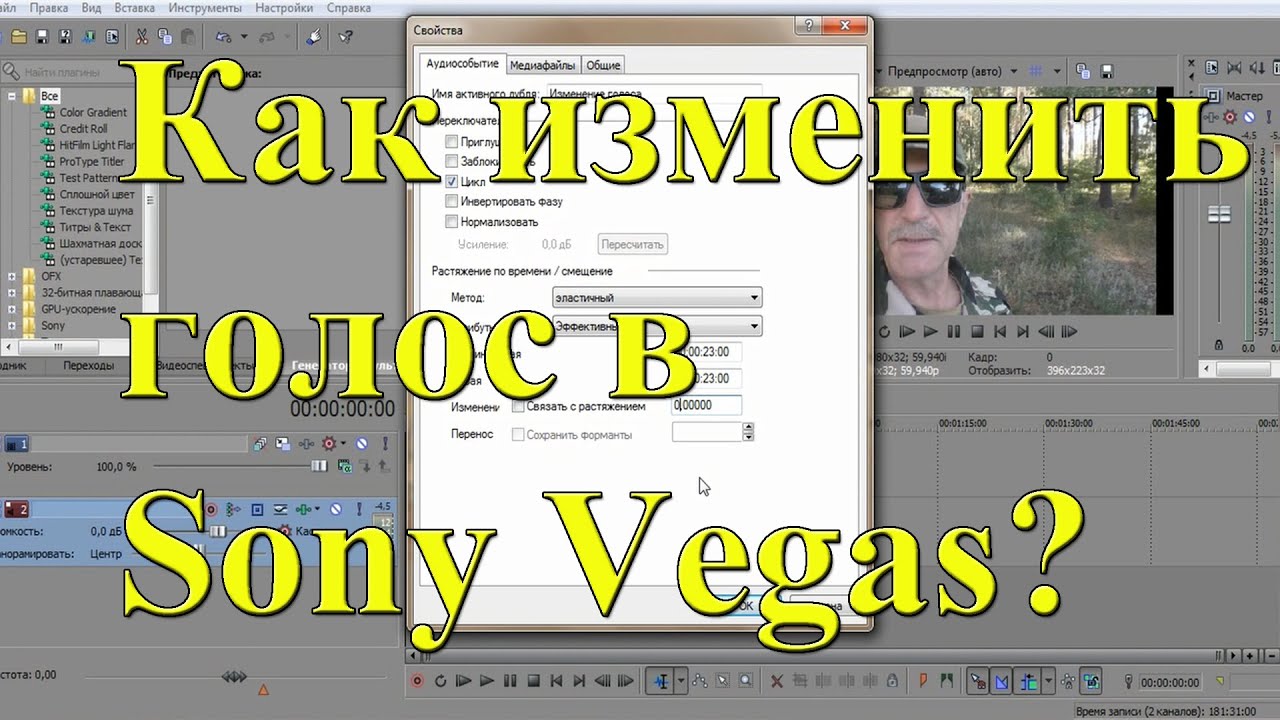Toggle the Цикл checkbox

coord(452,181)
